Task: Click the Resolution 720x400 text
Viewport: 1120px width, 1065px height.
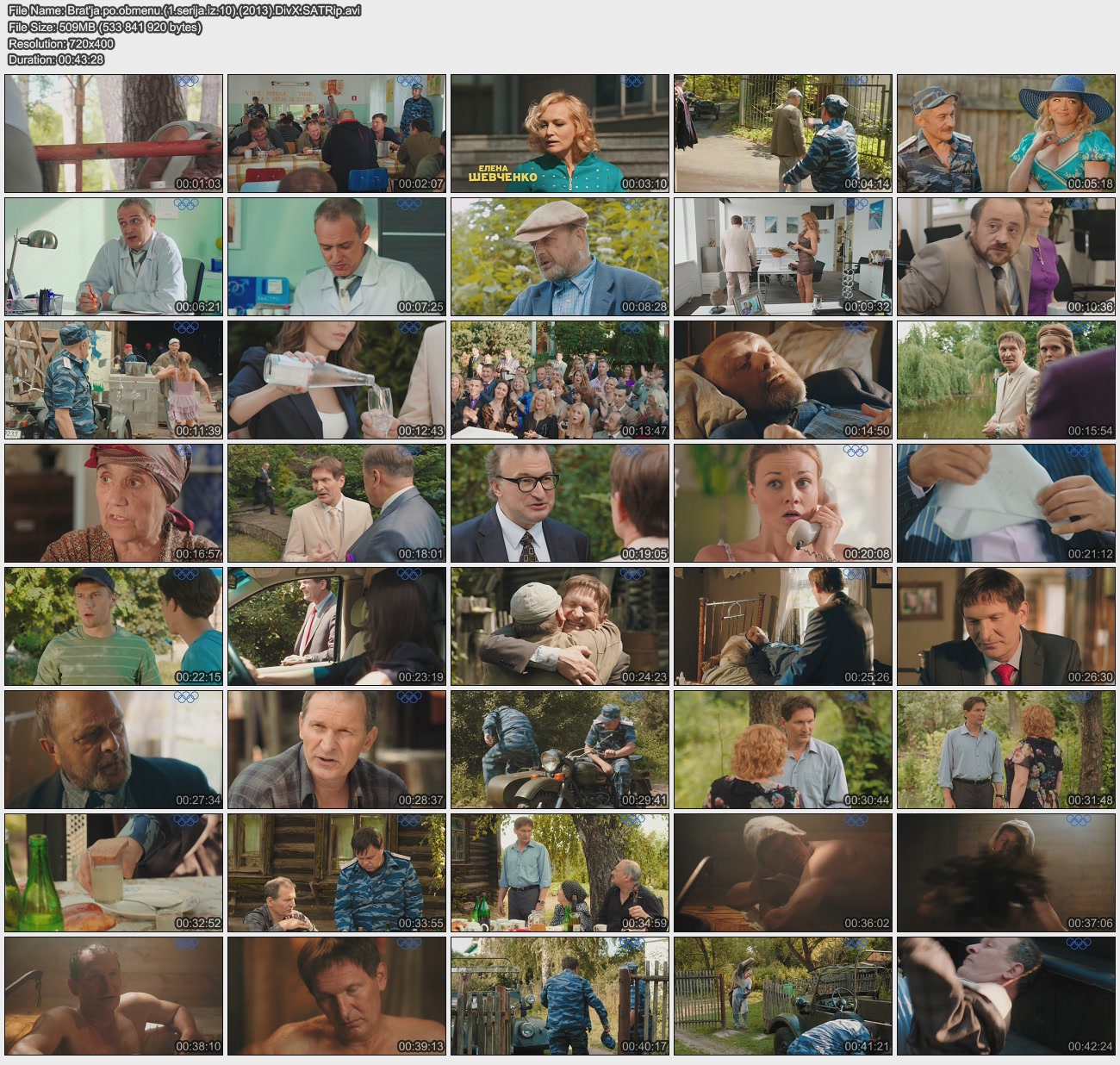Action: pyautogui.click(x=61, y=43)
